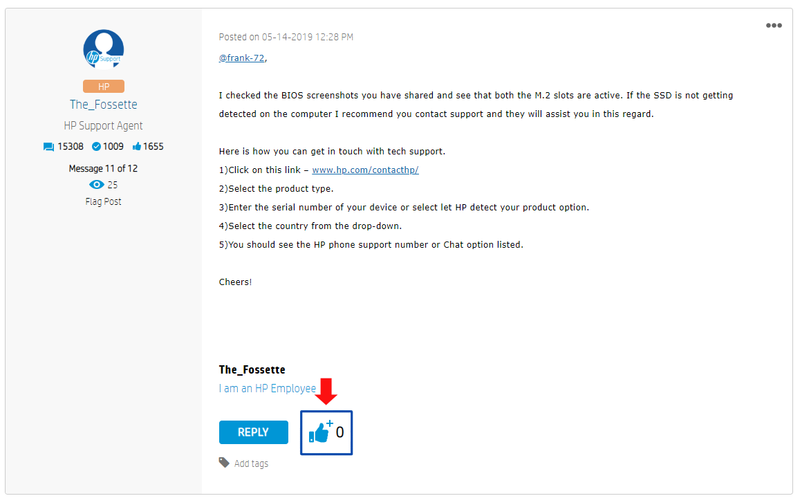
Task: Click the thumbs-up kudos icon near 1655
Action: point(134,147)
